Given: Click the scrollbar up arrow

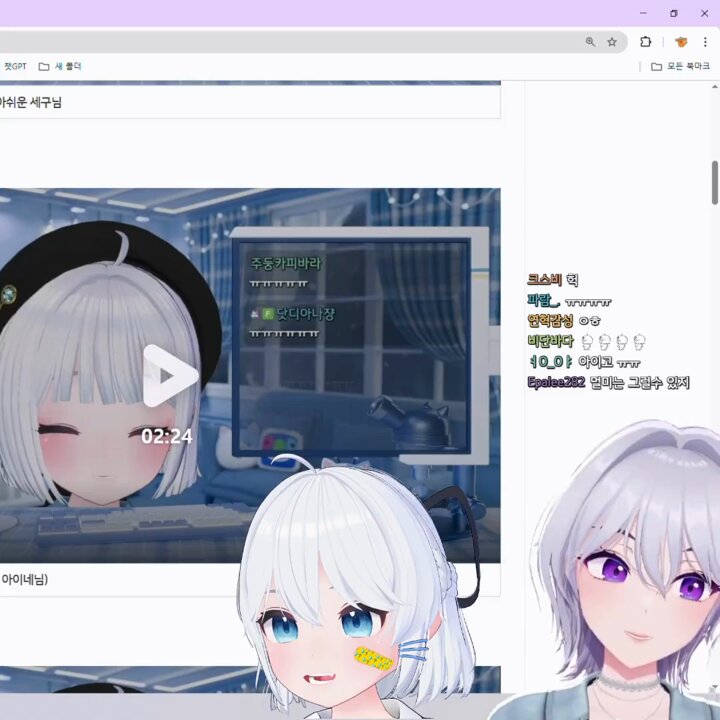Looking at the screenshot, I should click(x=715, y=86).
